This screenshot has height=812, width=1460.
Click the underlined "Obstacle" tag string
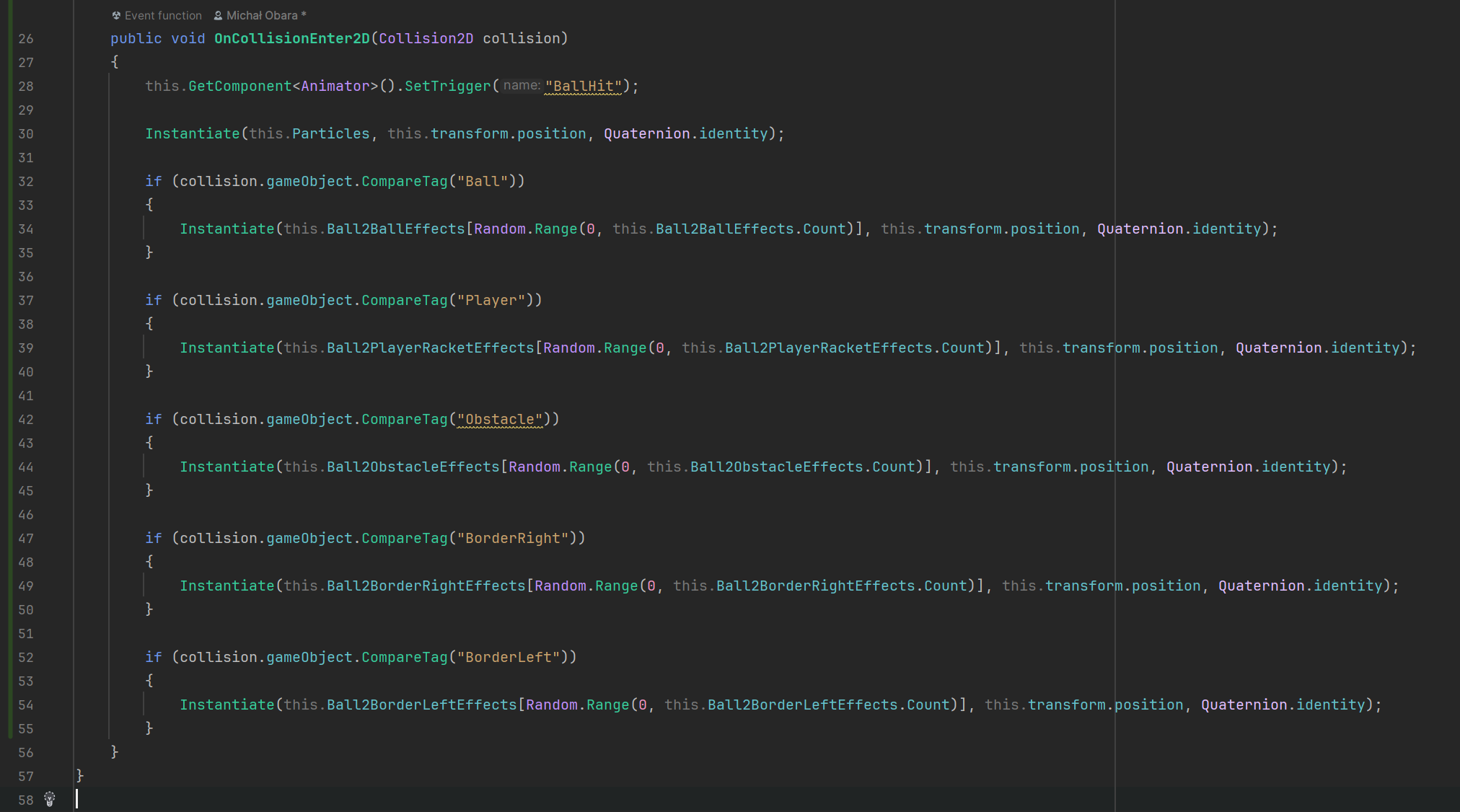[499, 420]
